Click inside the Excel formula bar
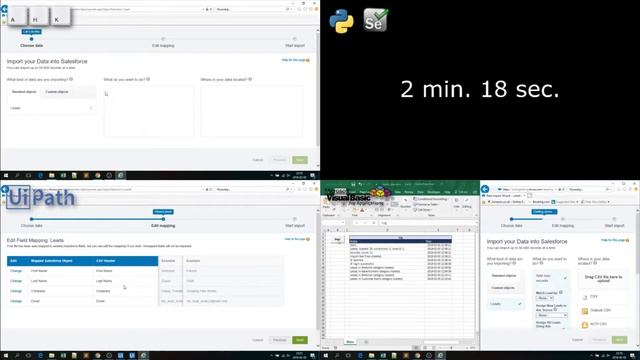The height and width of the screenshot is (360, 640). (428, 223)
